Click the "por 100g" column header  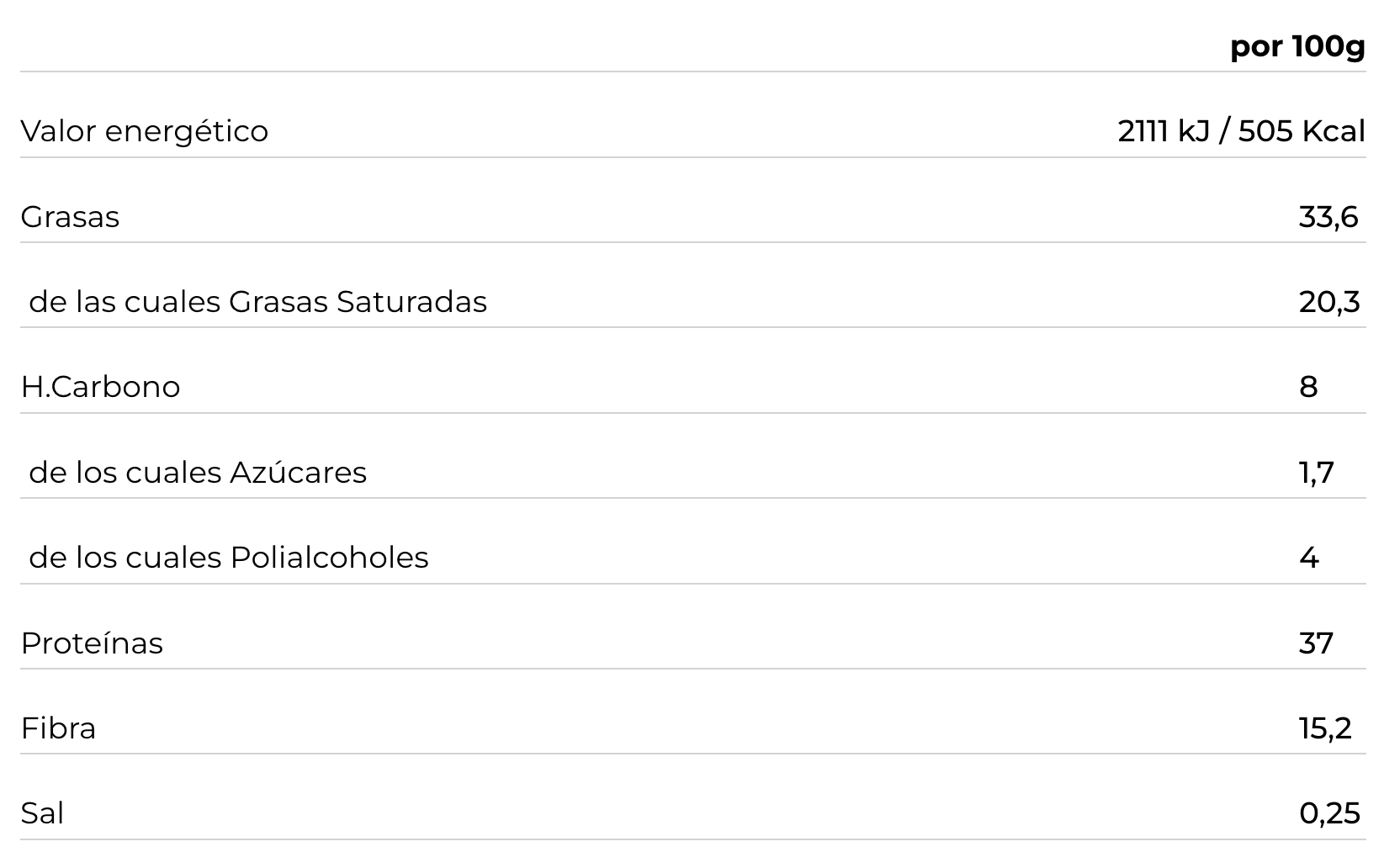pyautogui.click(x=1297, y=46)
